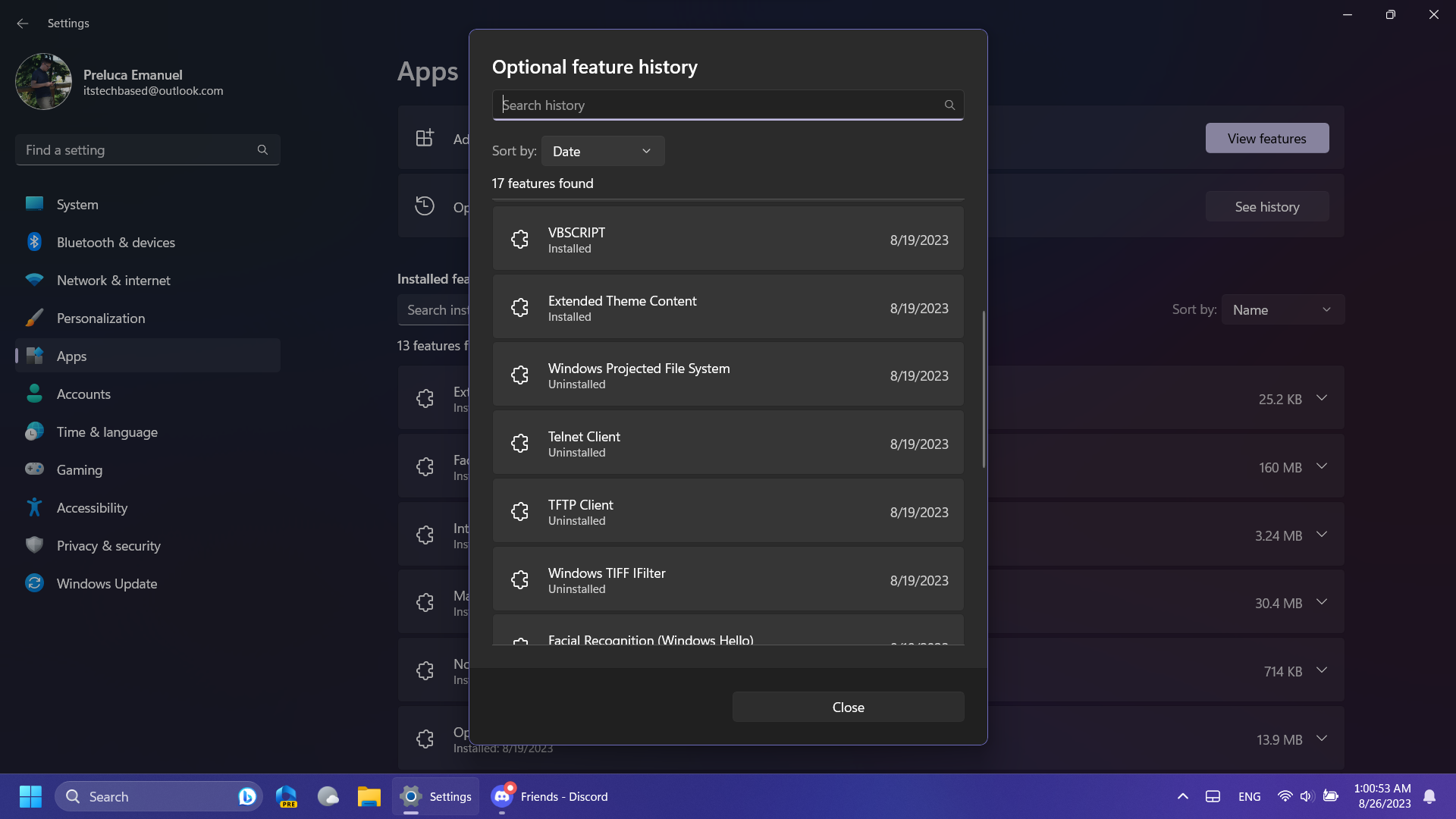
Task: Click the taskbar Search box
Action: 158,796
